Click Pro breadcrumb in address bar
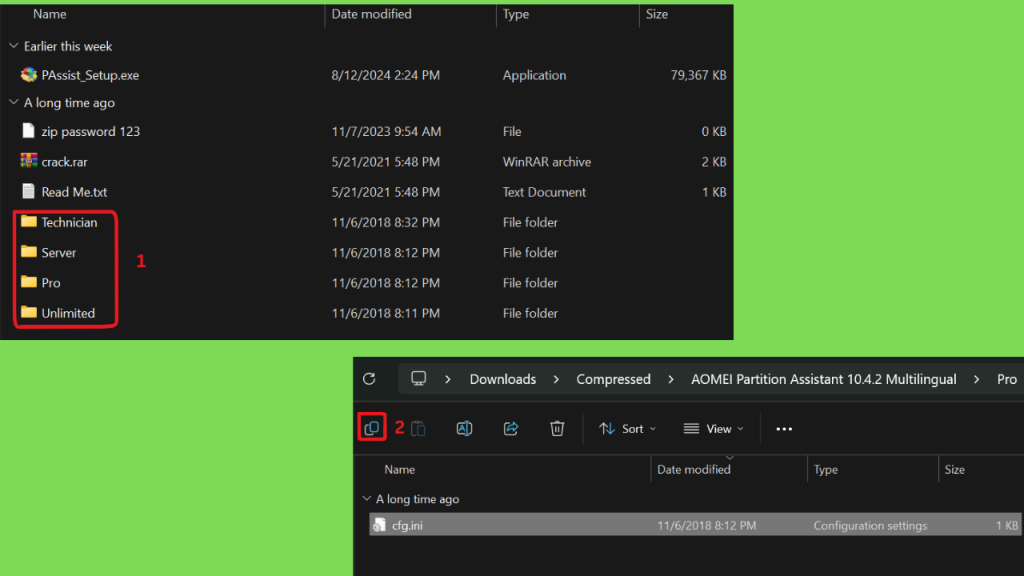This screenshot has width=1024, height=576. click(1007, 379)
